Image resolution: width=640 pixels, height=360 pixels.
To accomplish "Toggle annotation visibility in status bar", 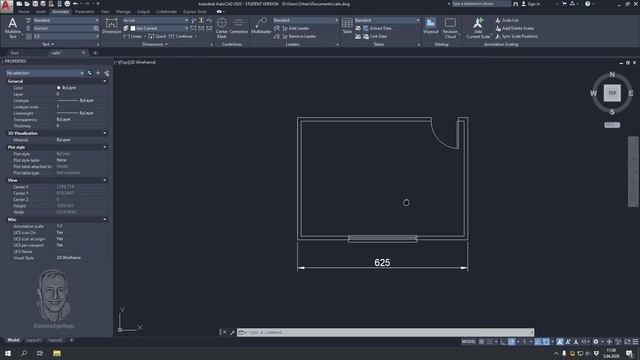I will (x=559, y=342).
